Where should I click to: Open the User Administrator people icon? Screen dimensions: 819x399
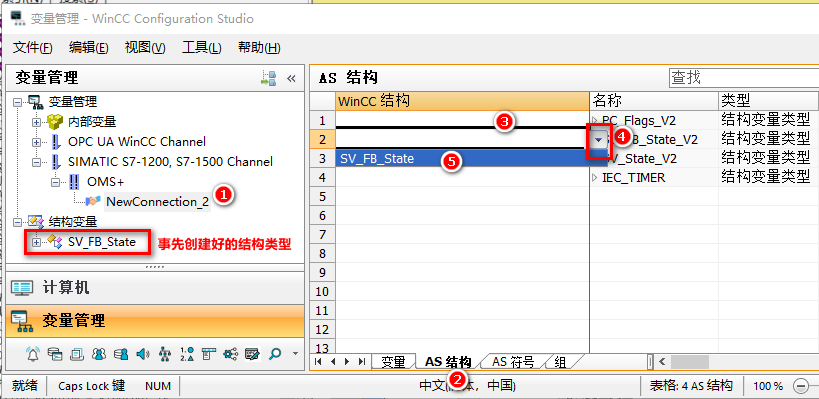point(99,354)
